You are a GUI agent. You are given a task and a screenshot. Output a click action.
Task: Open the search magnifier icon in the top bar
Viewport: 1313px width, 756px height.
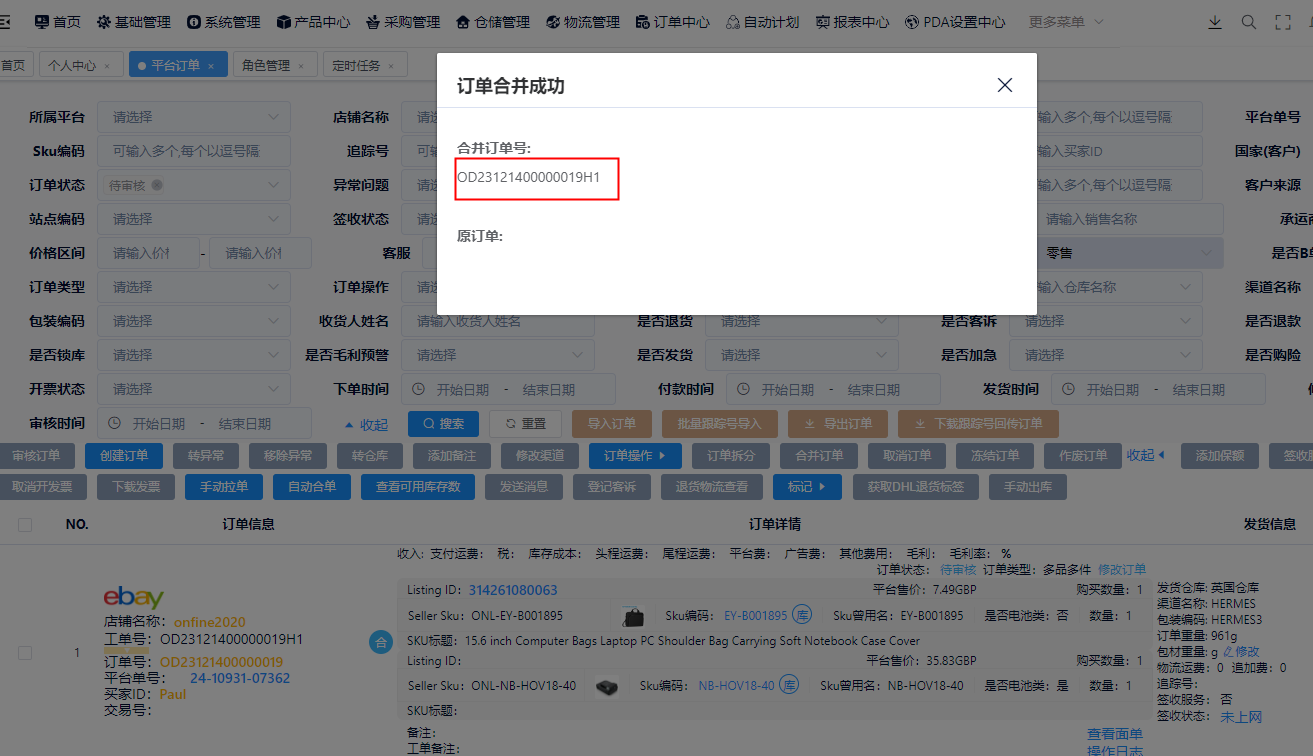(x=1249, y=21)
